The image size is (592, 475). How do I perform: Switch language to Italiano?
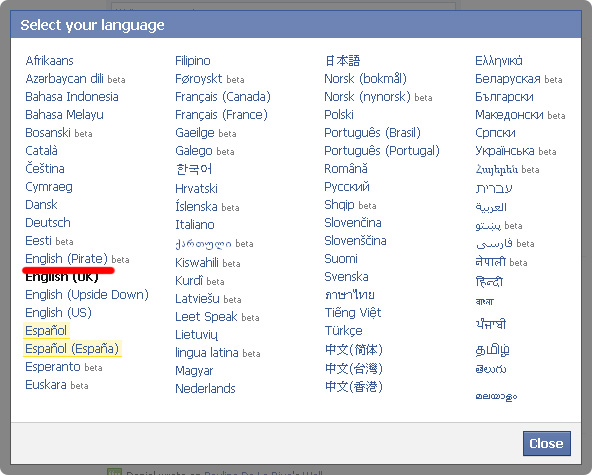195,225
